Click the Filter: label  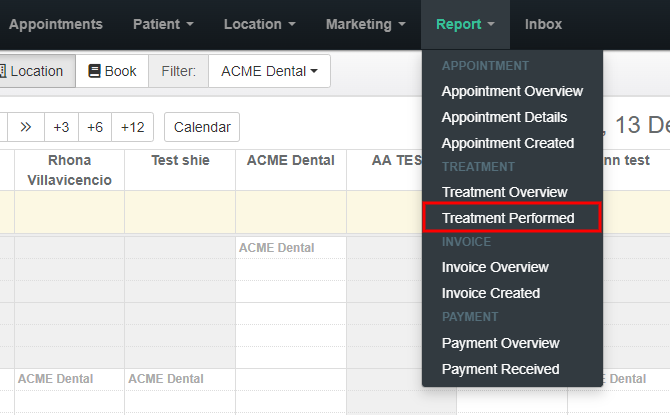coord(178,71)
